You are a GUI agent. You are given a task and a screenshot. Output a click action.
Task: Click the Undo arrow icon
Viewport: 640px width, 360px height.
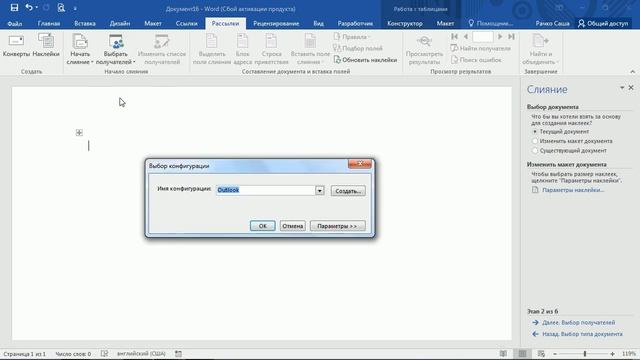pyautogui.click(x=29, y=8)
